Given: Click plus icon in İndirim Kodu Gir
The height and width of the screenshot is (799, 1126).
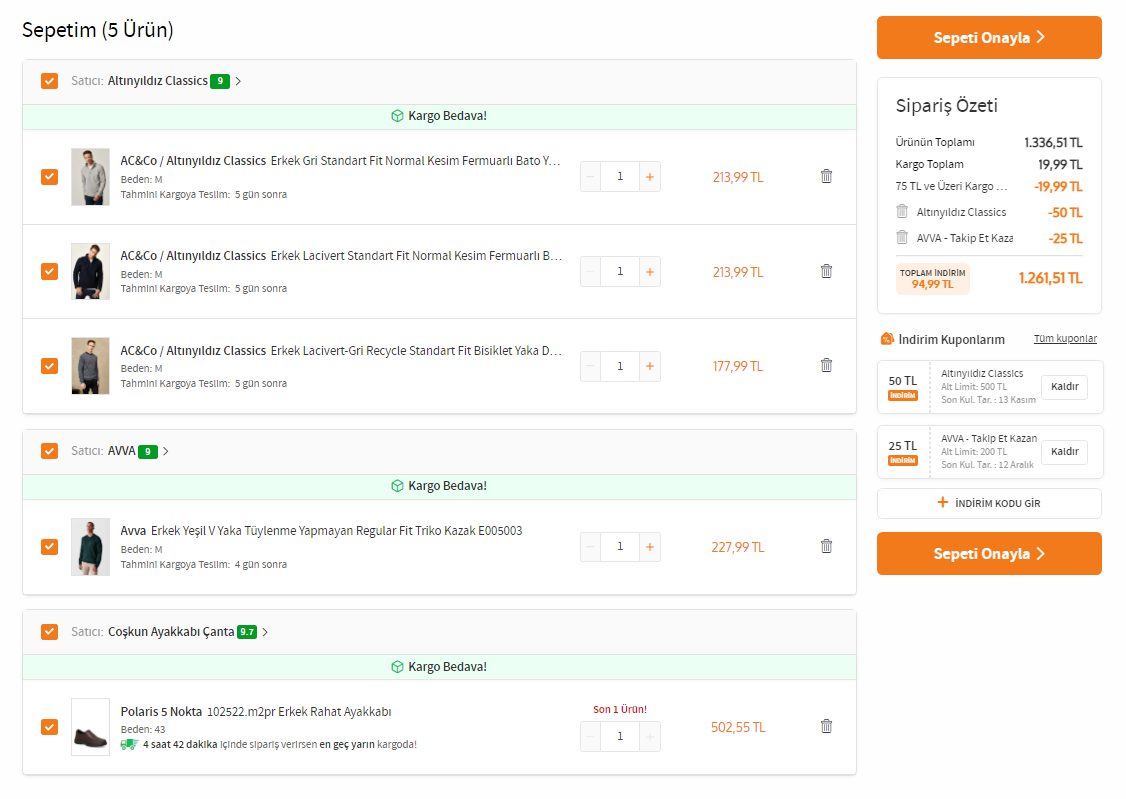Looking at the screenshot, I should [x=943, y=503].
